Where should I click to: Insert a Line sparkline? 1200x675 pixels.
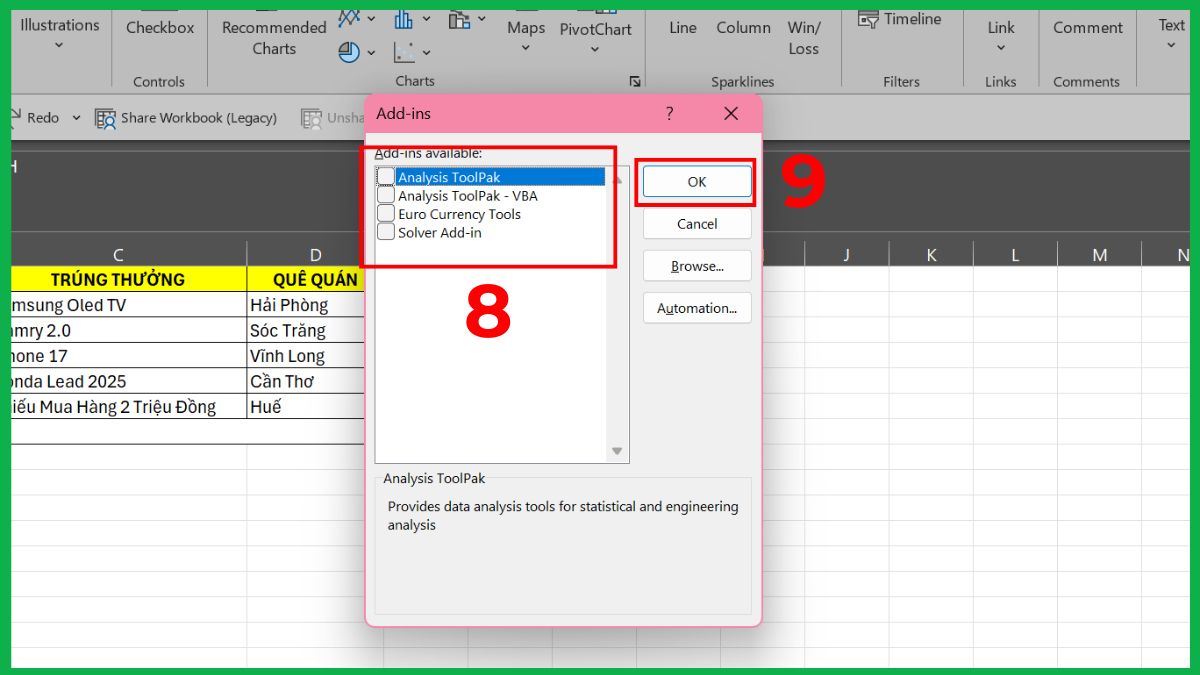pyautogui.click(x=682, y=28)
